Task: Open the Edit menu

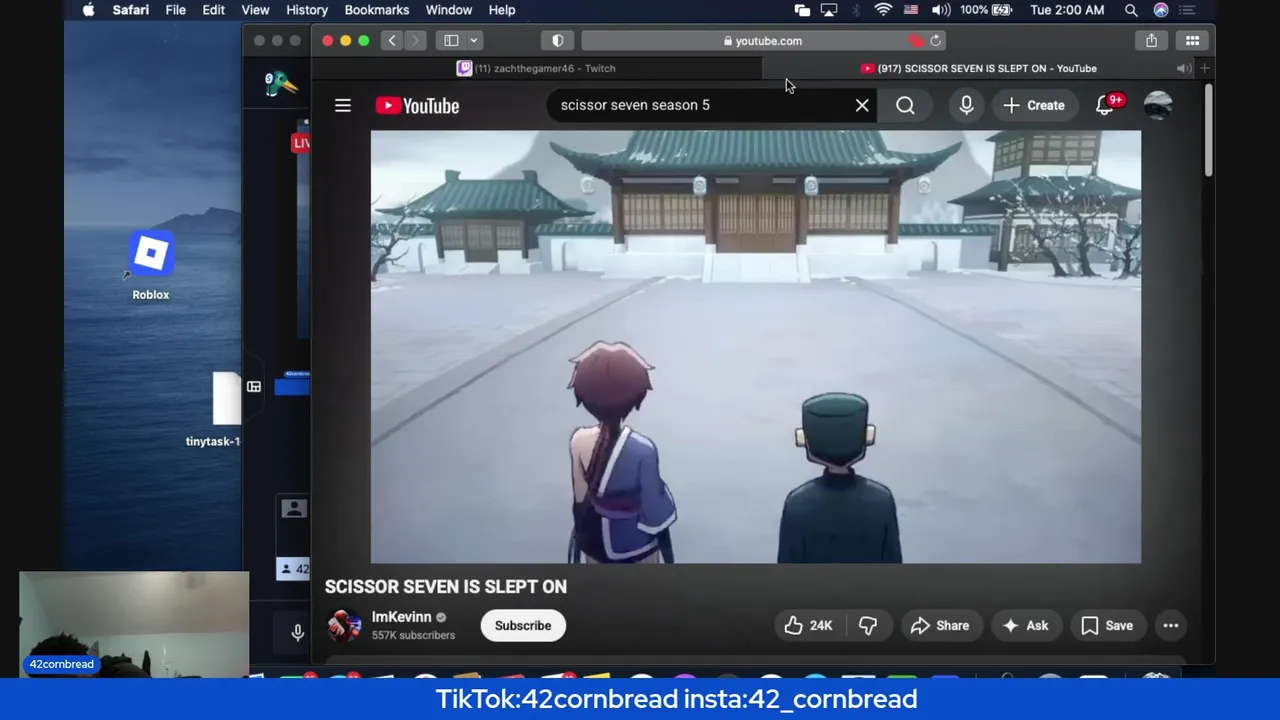Action: tap(213, 10)
